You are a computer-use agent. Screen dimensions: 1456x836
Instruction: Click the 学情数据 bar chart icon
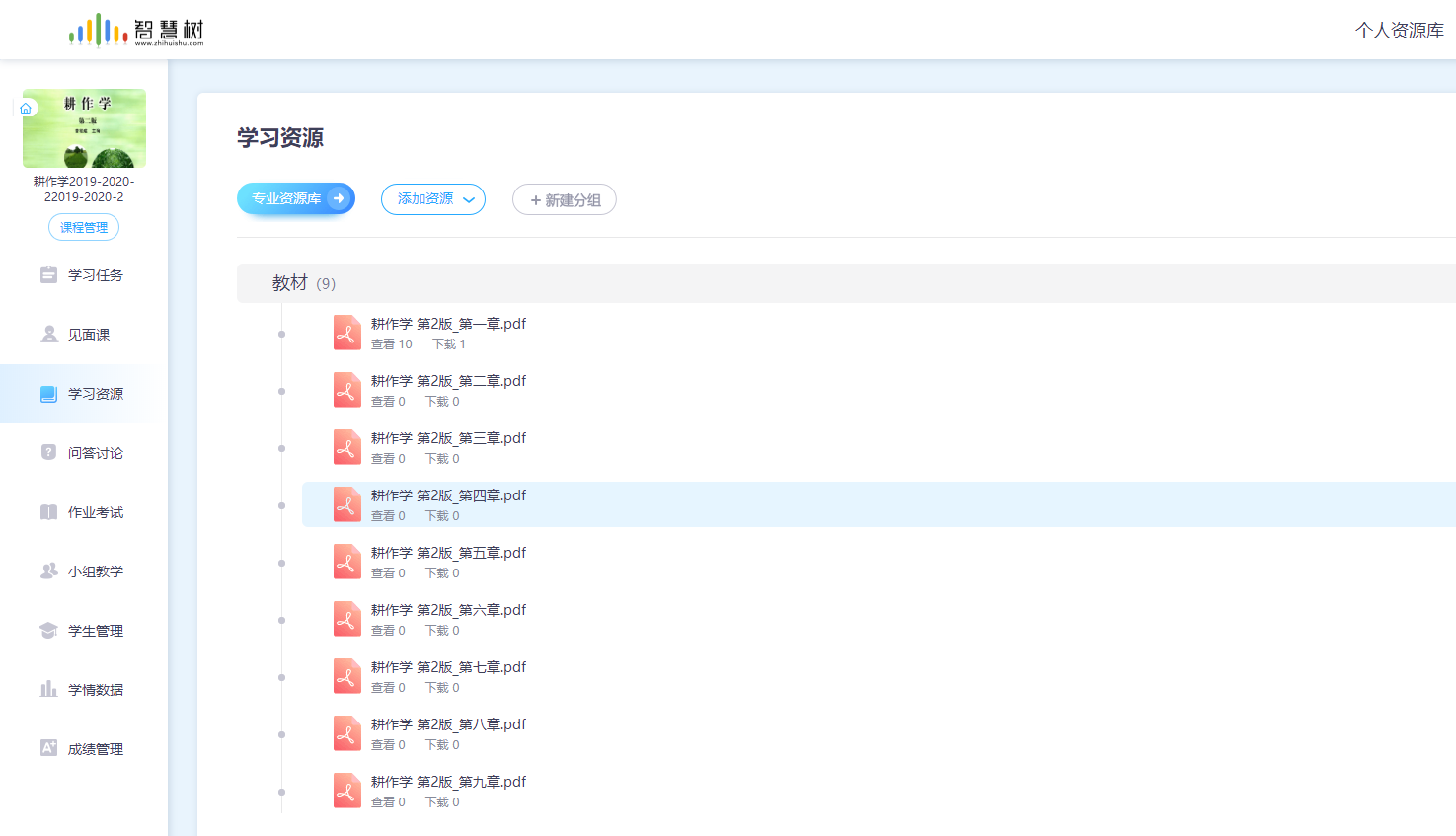pyautogui.click(x=48, y=689)
